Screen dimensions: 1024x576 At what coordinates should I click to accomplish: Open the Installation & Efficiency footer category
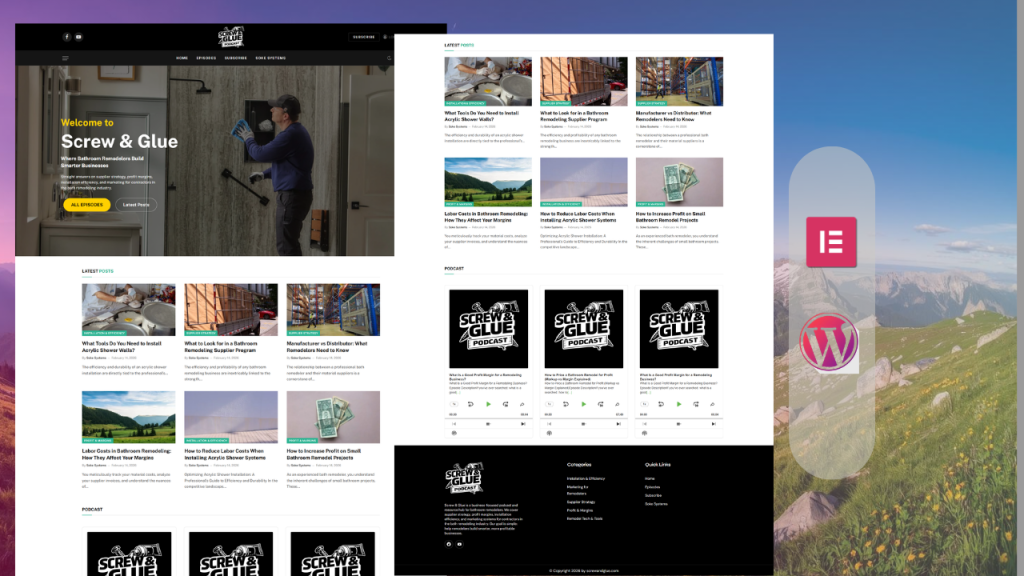point(586,479)
